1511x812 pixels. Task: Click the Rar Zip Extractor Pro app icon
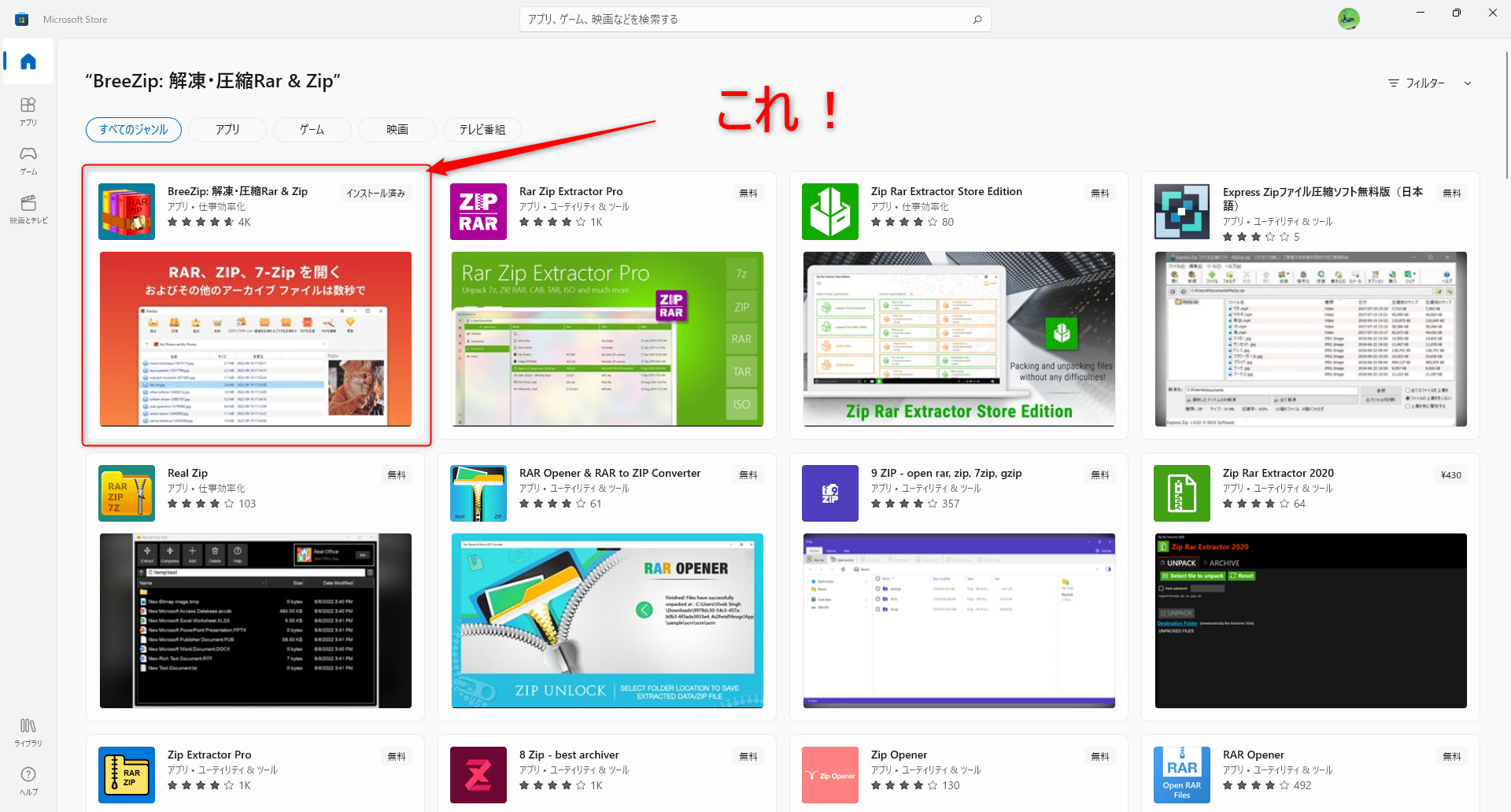click(x=478, y=212)
